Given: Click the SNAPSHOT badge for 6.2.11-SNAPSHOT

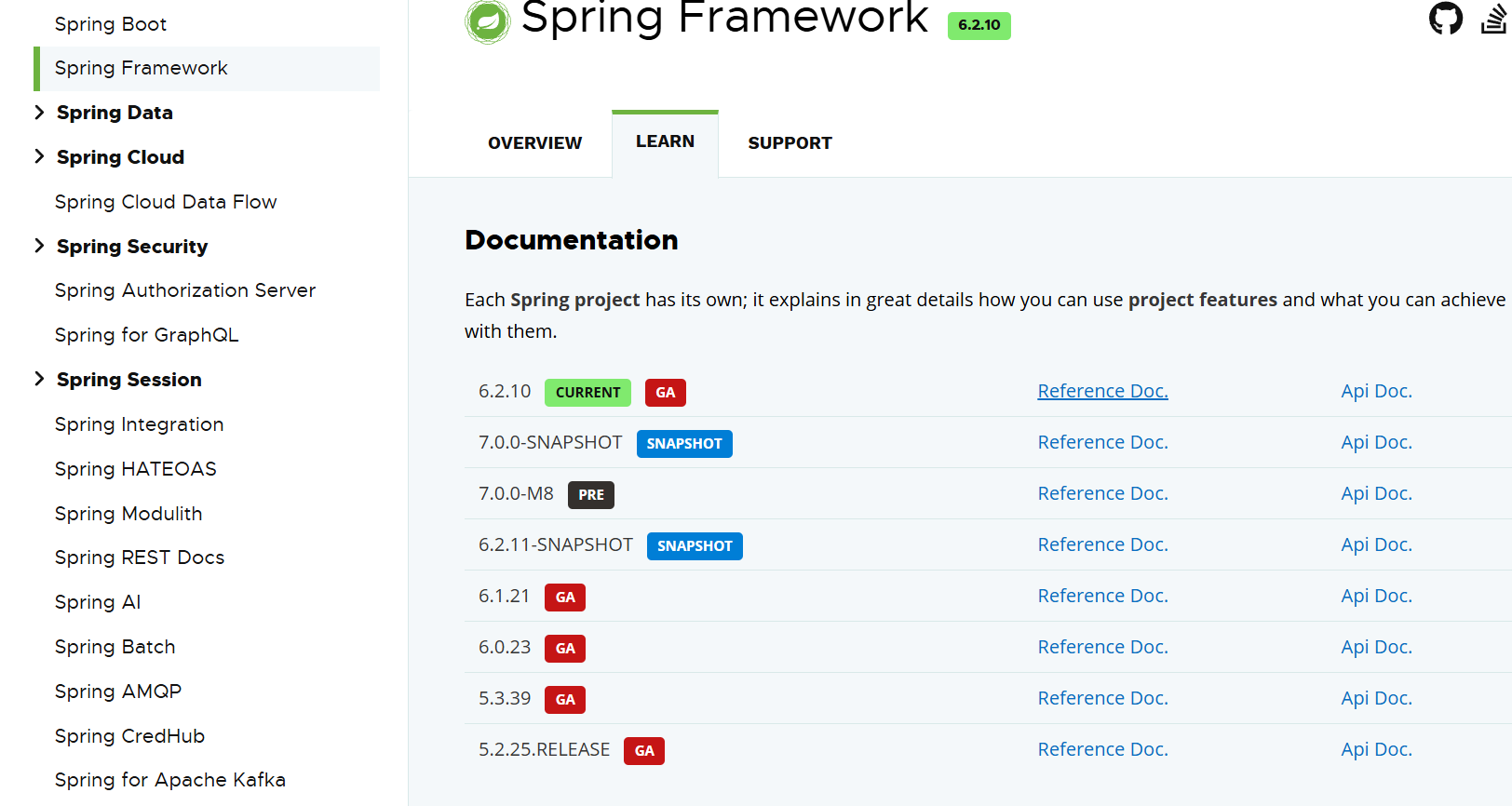Looking at the screenshot, I should coord(695,546).
